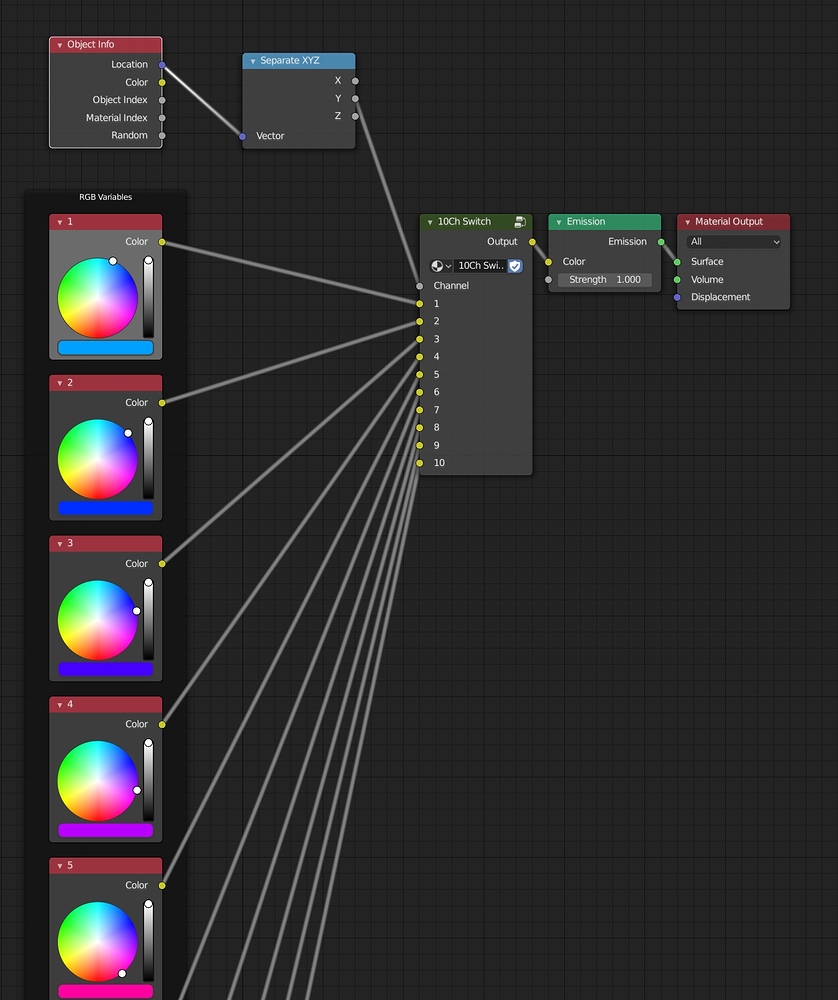This screenshot has width=838, height=1000.
Task: Click the green Emission output socket on the Emission node
Action: (661, 241)
